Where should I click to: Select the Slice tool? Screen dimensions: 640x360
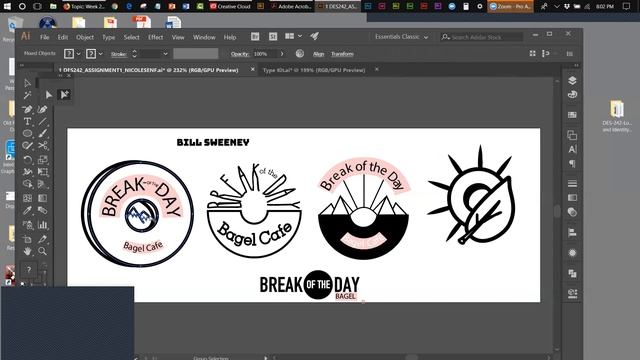[x=42, y=239]
